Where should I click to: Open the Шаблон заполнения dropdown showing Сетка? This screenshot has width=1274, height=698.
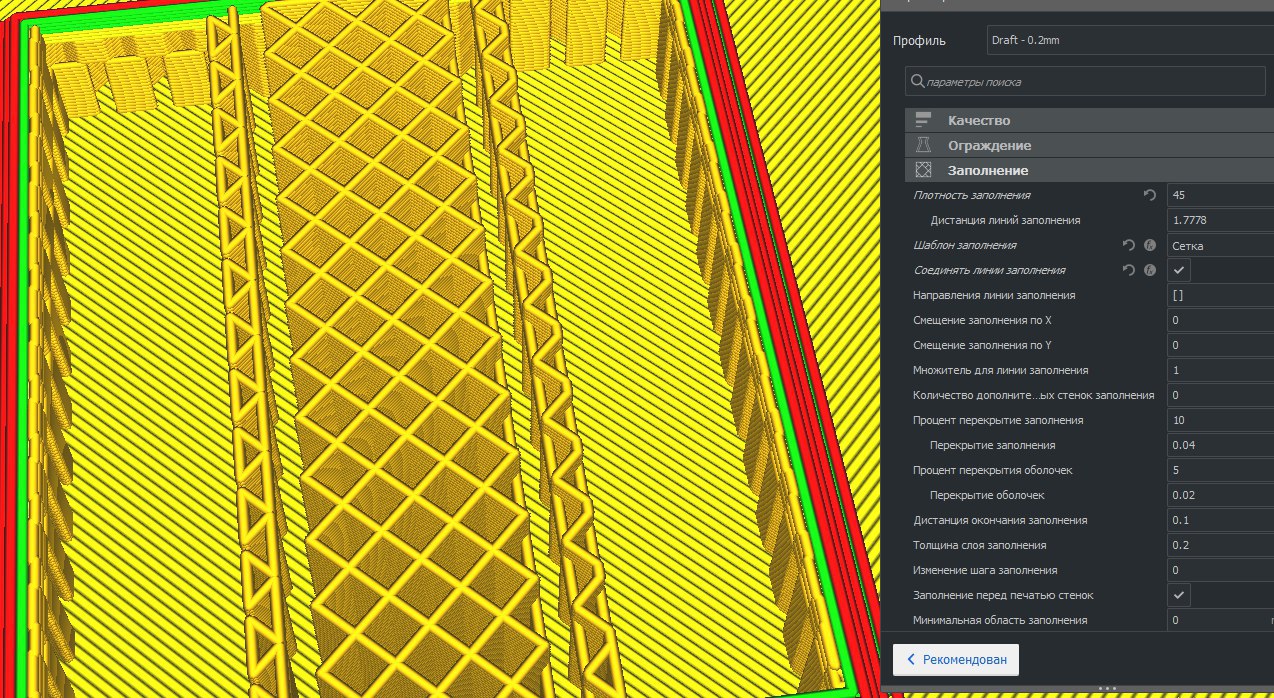tap(1221, 245)
